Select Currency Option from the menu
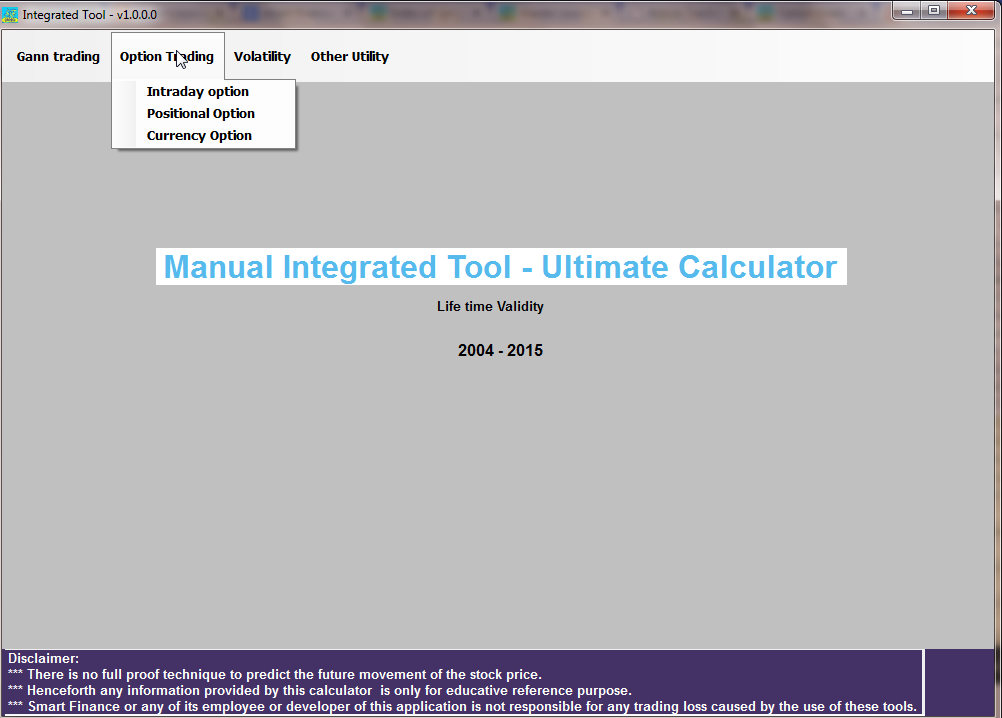Screen dimensions: 1002x718 click(x=198, y=135)
